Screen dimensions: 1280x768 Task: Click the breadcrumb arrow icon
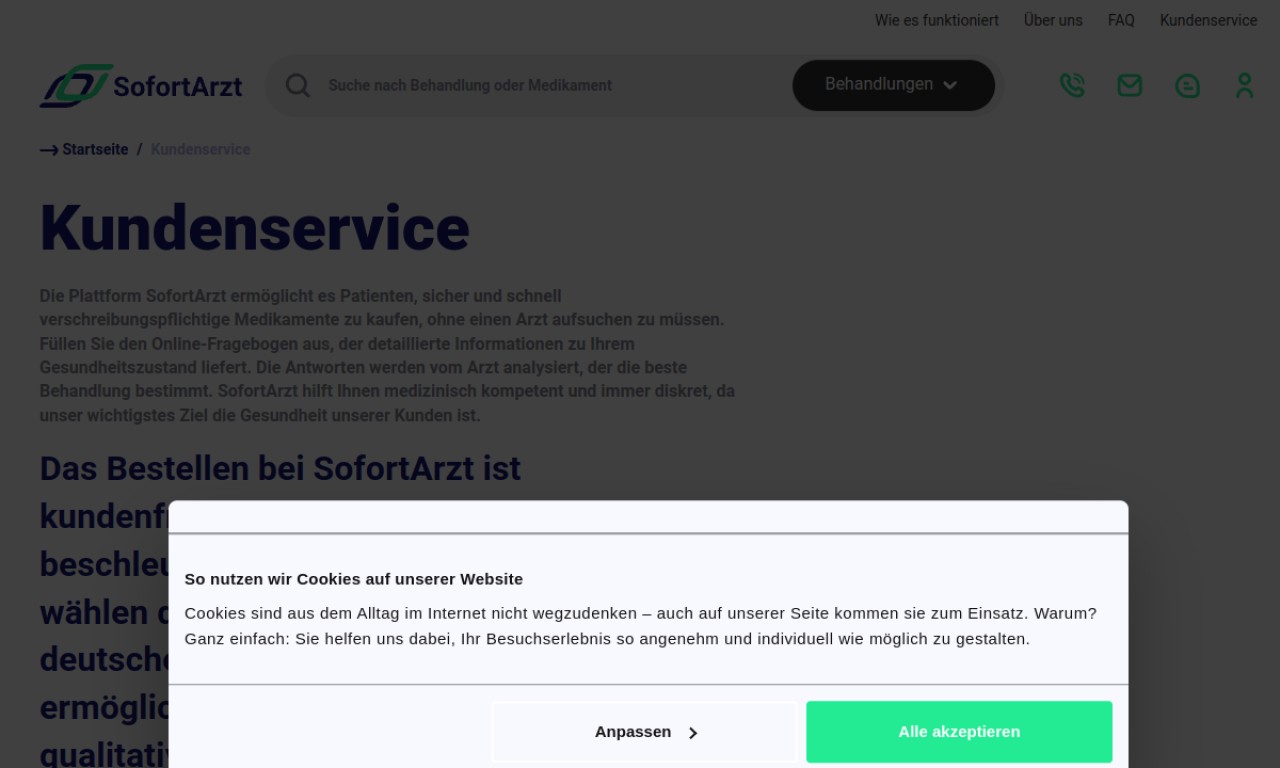pyautogui.click(x=49, y=150)
